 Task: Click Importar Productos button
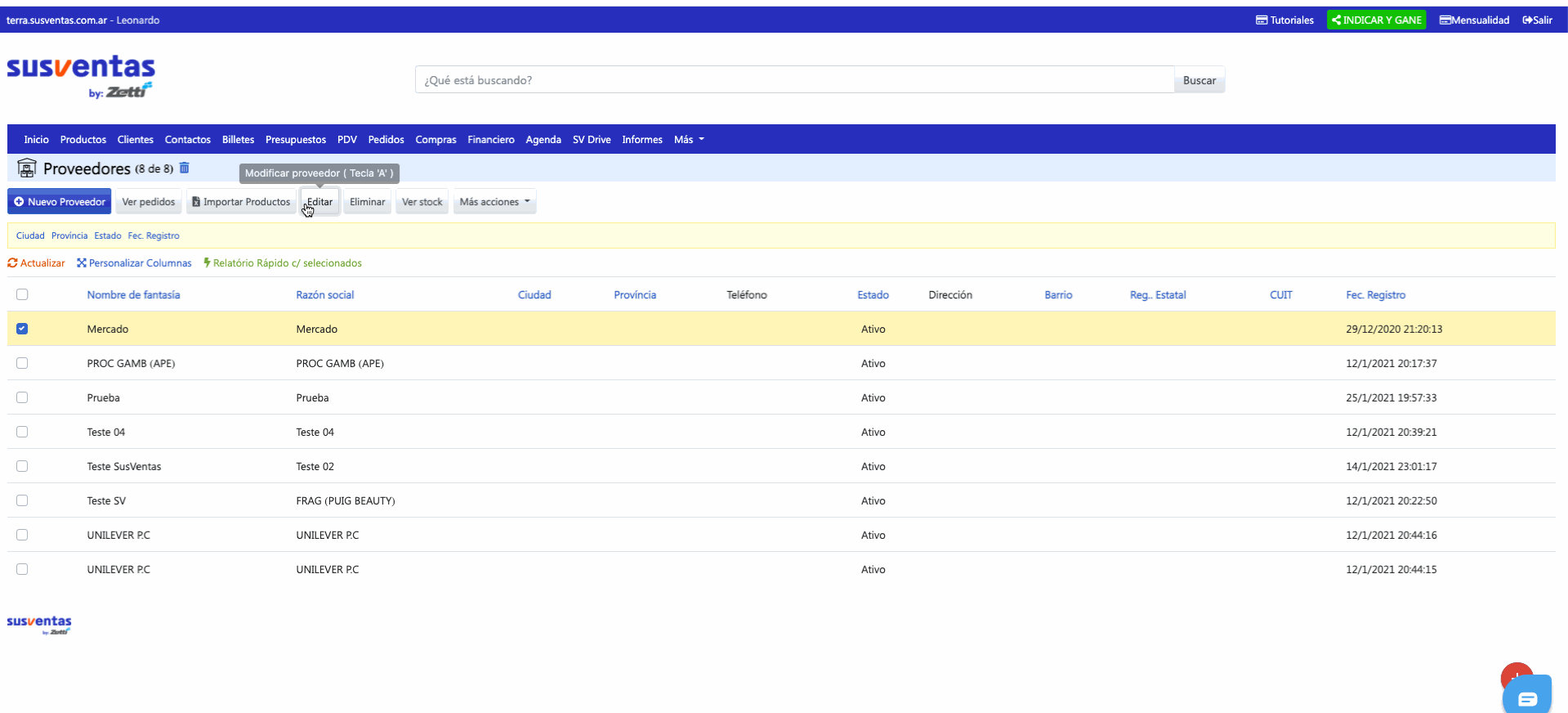coord(241,201)
